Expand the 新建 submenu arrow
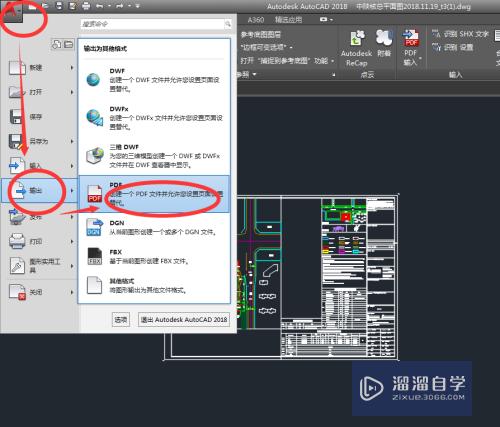 72,68
